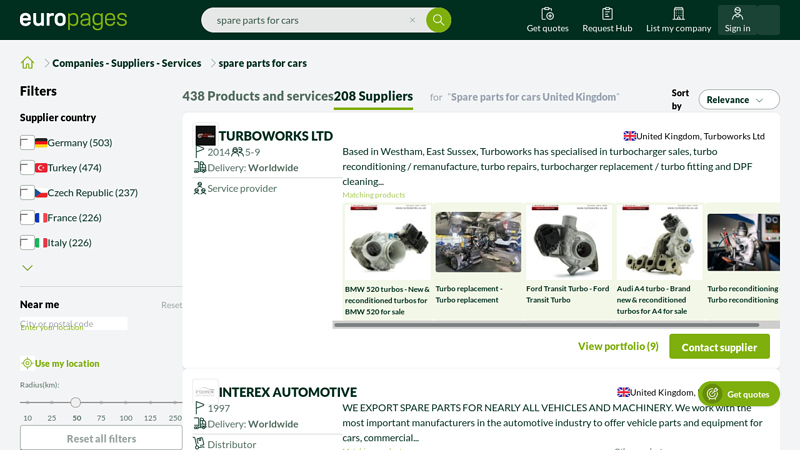Click the 250 radius label

175,418
